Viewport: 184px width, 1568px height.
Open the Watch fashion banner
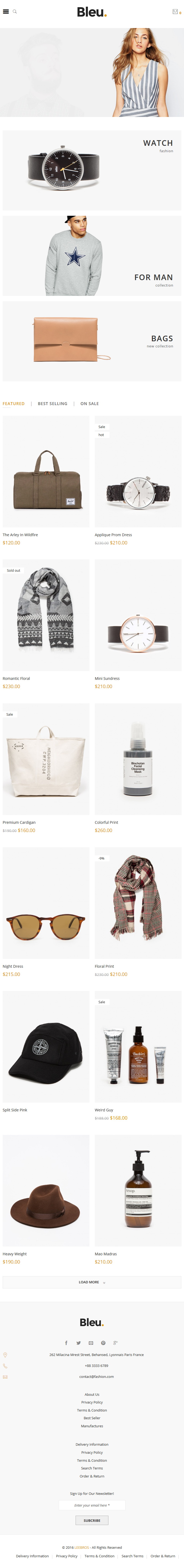92,170
